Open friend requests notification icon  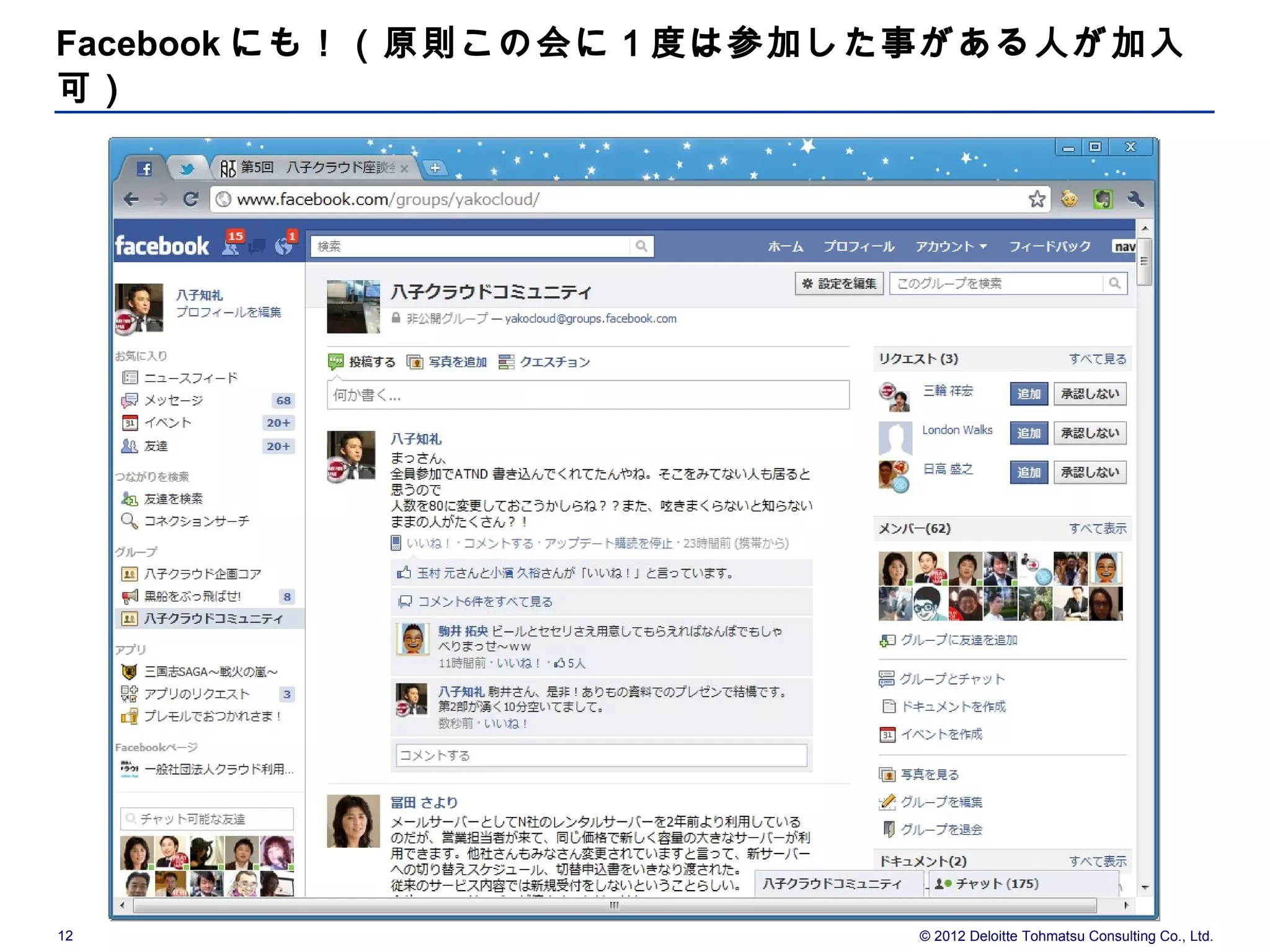(x=231, y=246)
